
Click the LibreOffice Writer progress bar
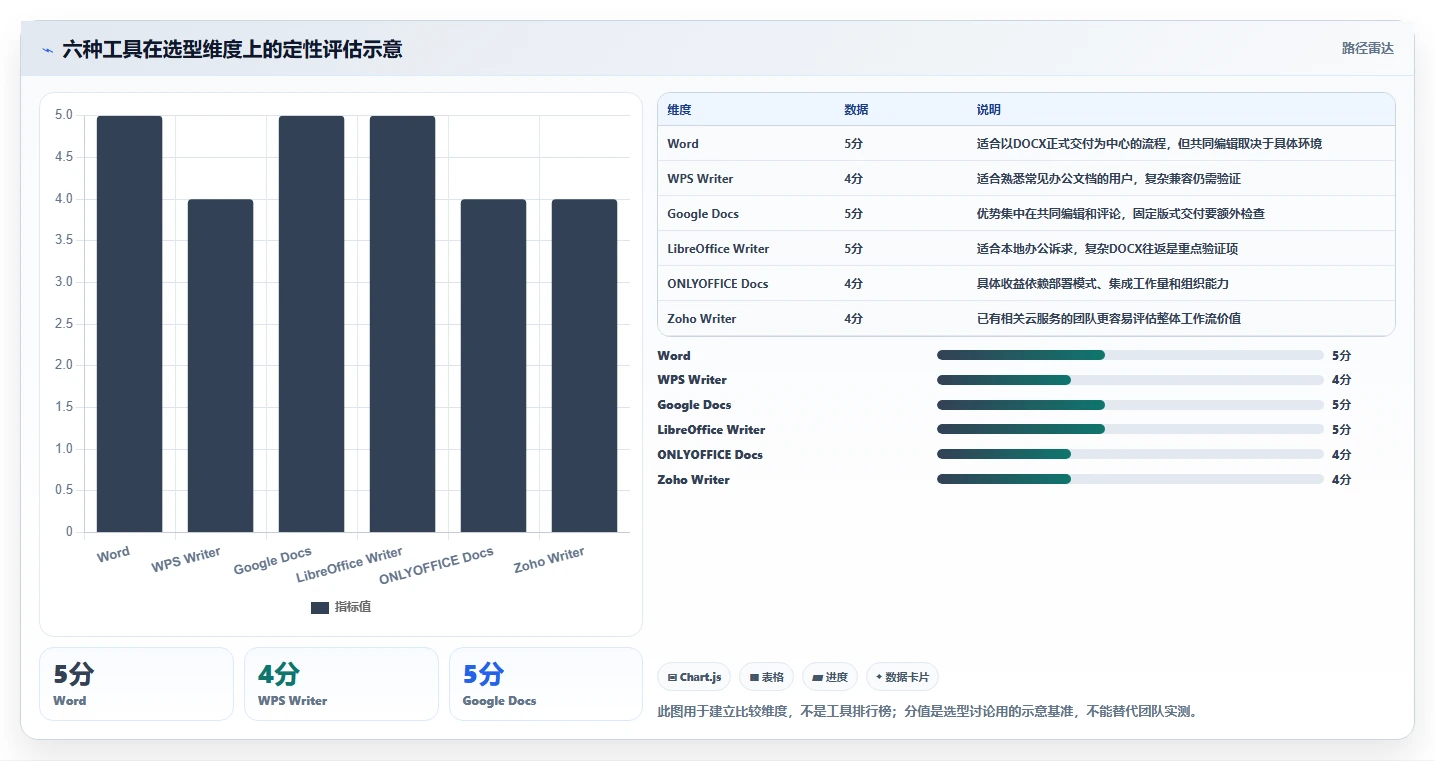coord(1130,430)
